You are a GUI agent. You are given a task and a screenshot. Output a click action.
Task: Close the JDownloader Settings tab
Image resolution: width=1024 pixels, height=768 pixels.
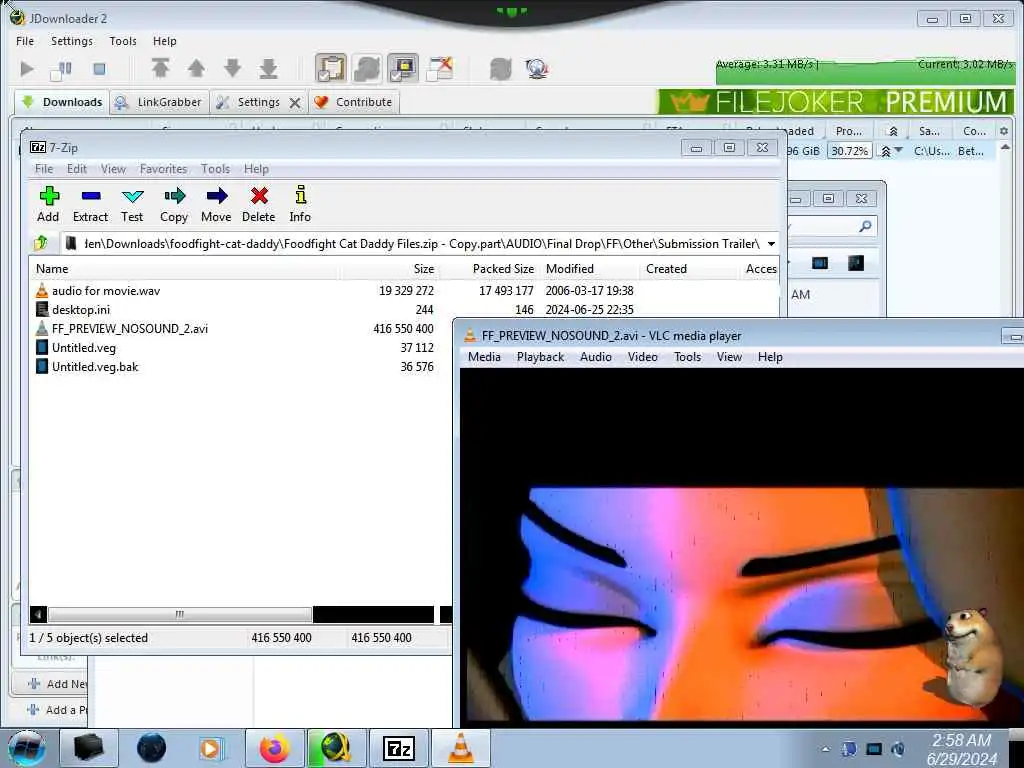(295, 103)
